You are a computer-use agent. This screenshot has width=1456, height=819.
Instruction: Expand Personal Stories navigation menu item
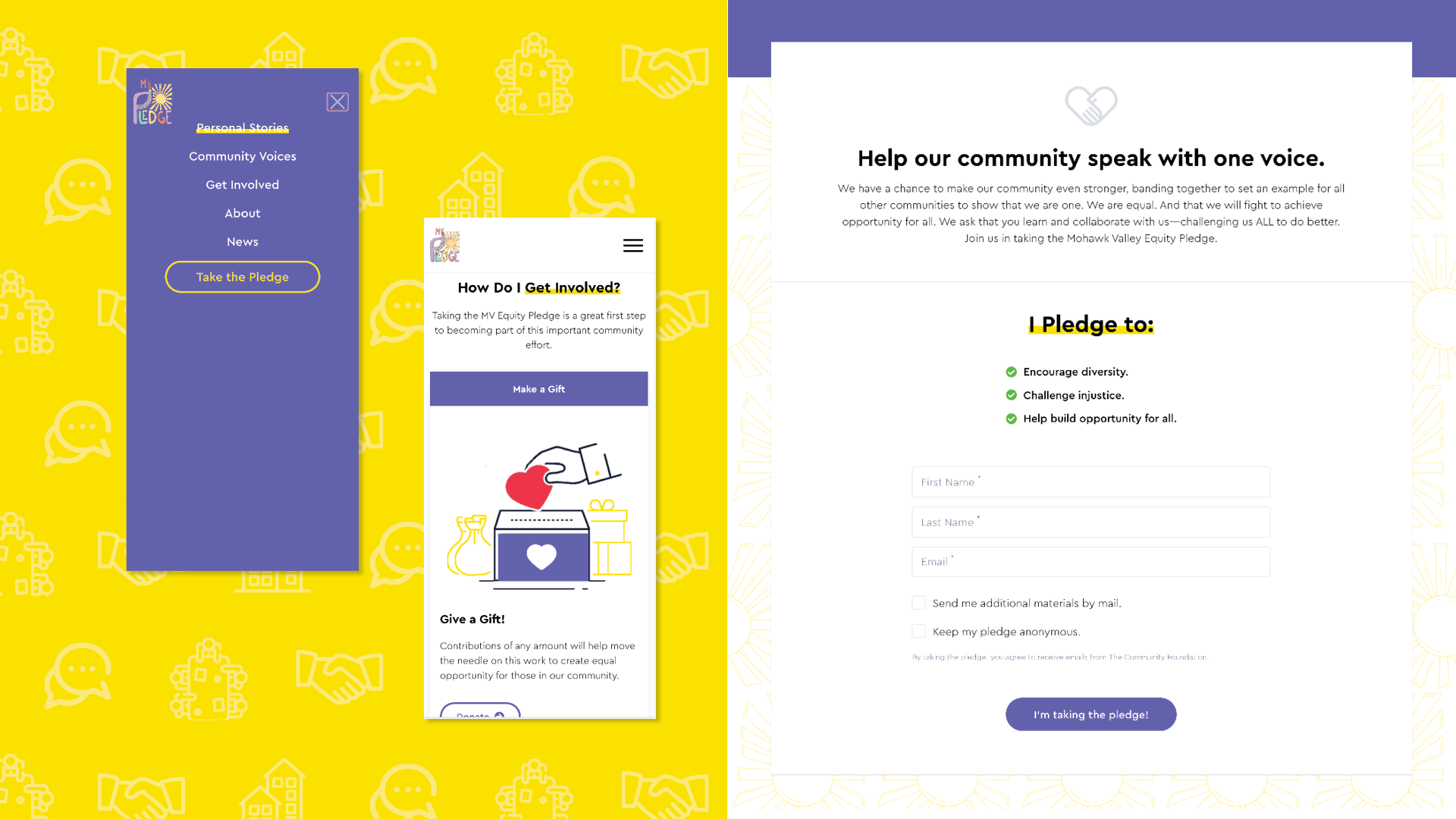pos(242,127)
